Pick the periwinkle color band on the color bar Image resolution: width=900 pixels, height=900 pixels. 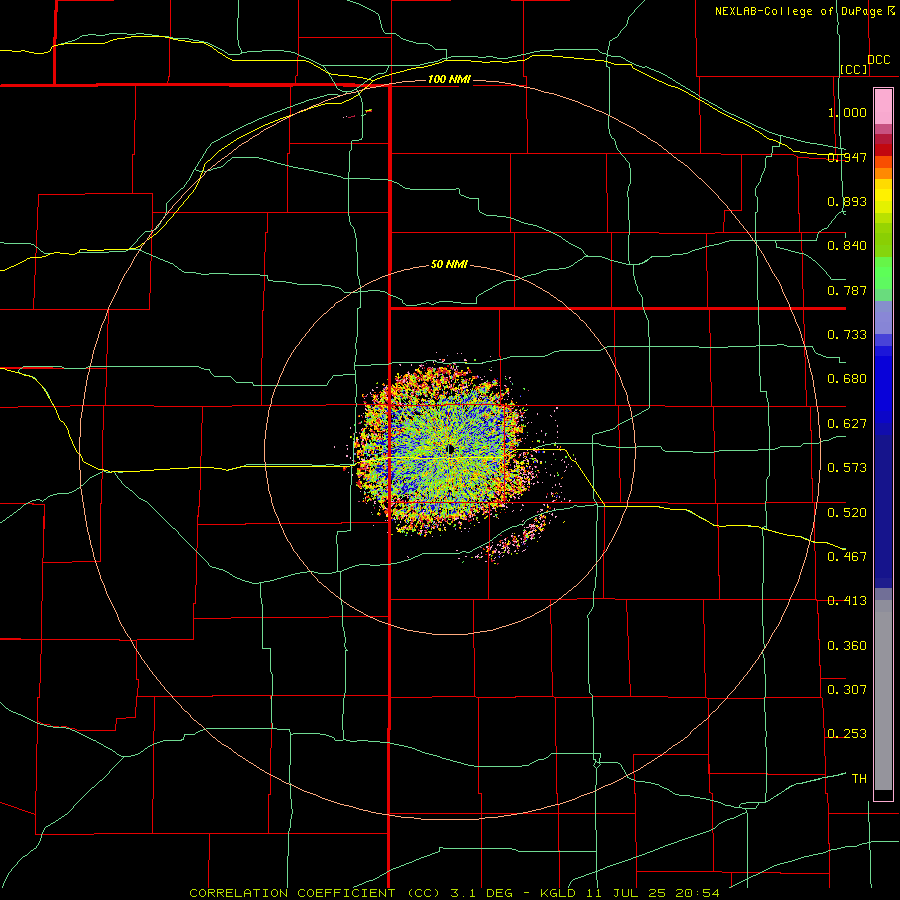(883, 317)
